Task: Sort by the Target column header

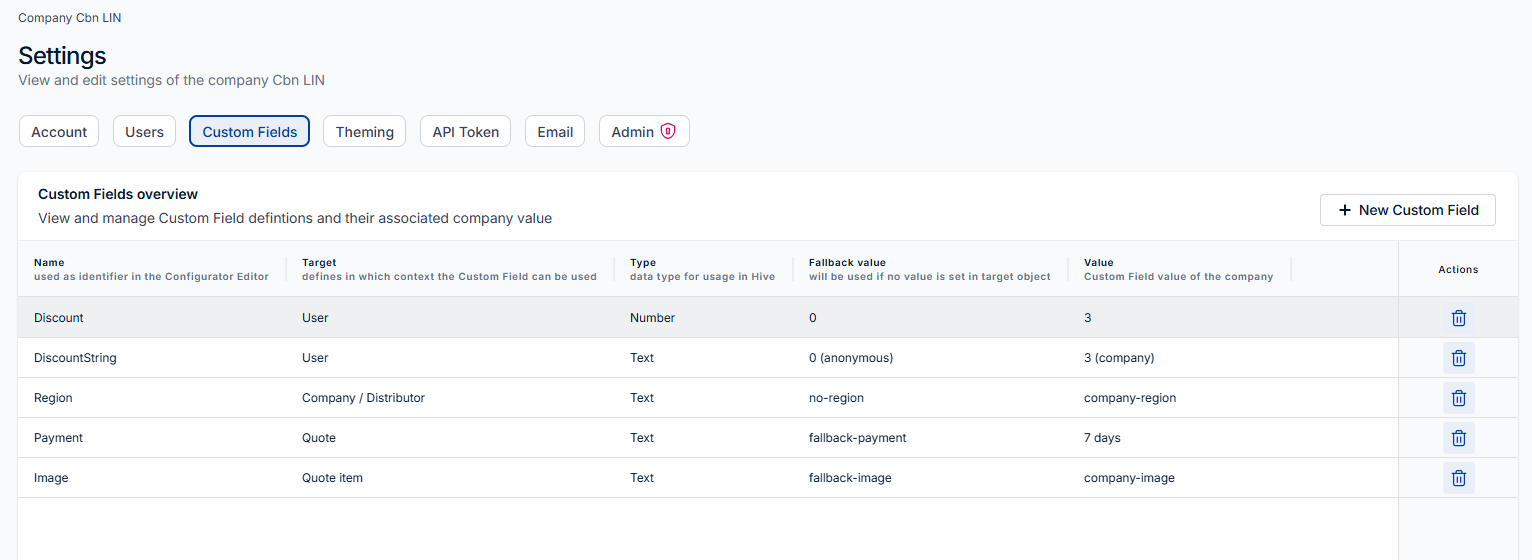Action: [x=319, y=263]
